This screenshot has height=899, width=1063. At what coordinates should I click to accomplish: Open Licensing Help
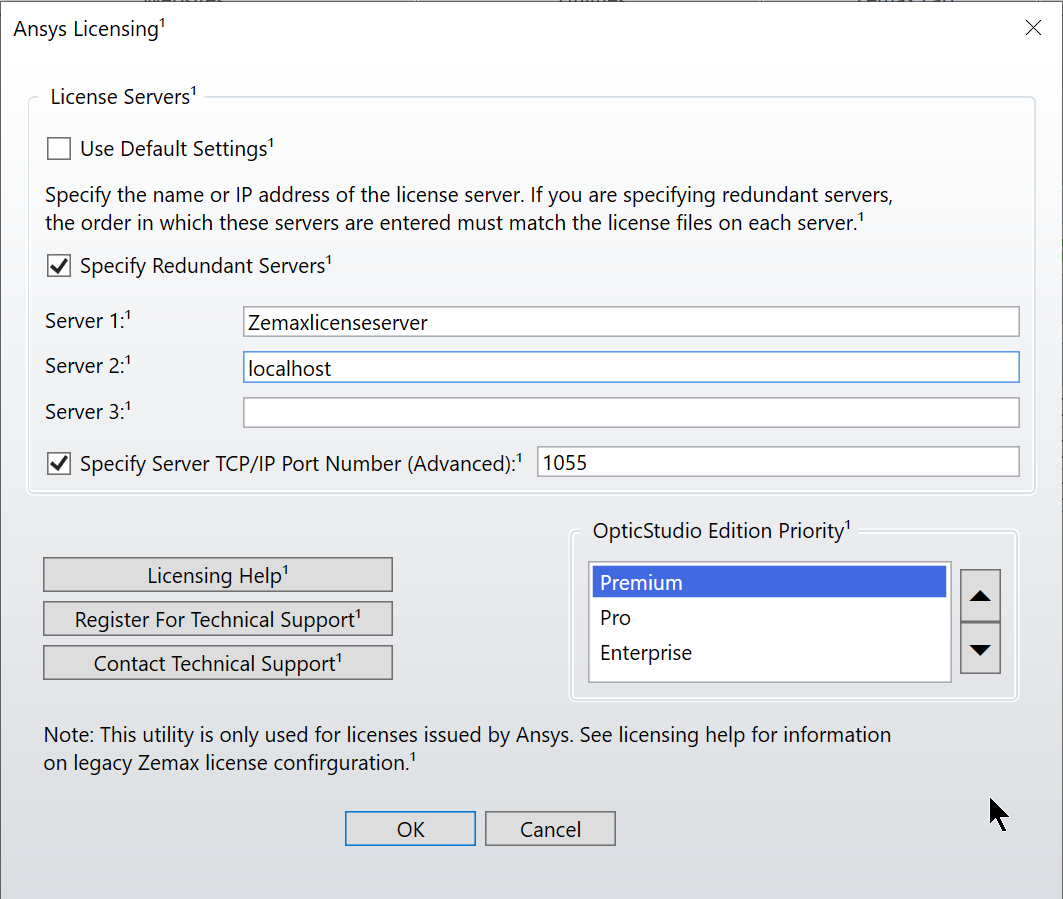pos(218,575)
